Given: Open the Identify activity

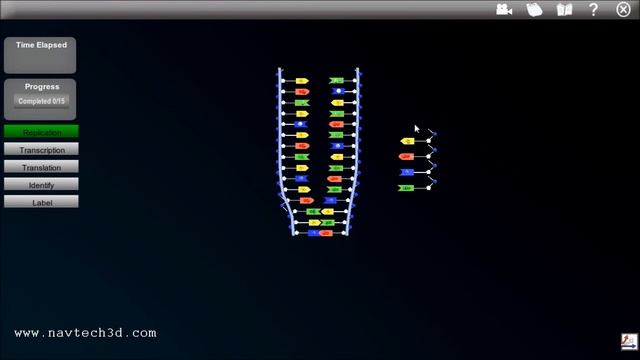Looking at the screenshot, I should [41, 184].
